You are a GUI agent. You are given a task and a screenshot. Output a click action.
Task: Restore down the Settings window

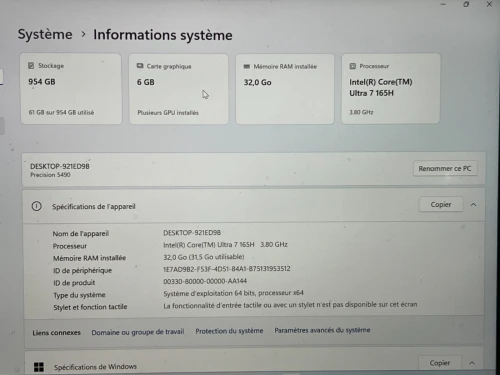pyautogui.click(x=466, y=4)
